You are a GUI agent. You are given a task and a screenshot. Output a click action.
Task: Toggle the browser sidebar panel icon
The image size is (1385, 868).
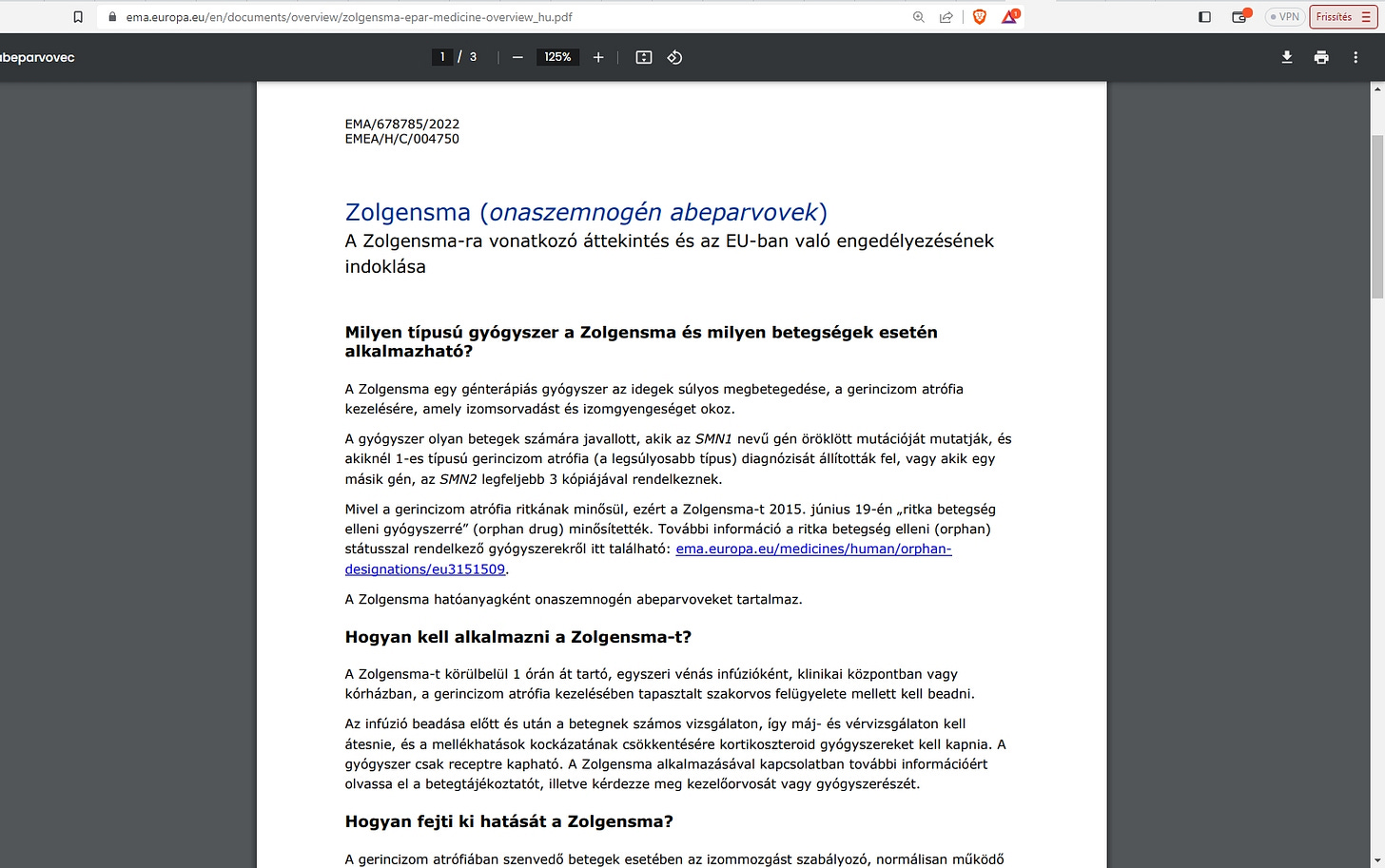[x=1204, y=17]
